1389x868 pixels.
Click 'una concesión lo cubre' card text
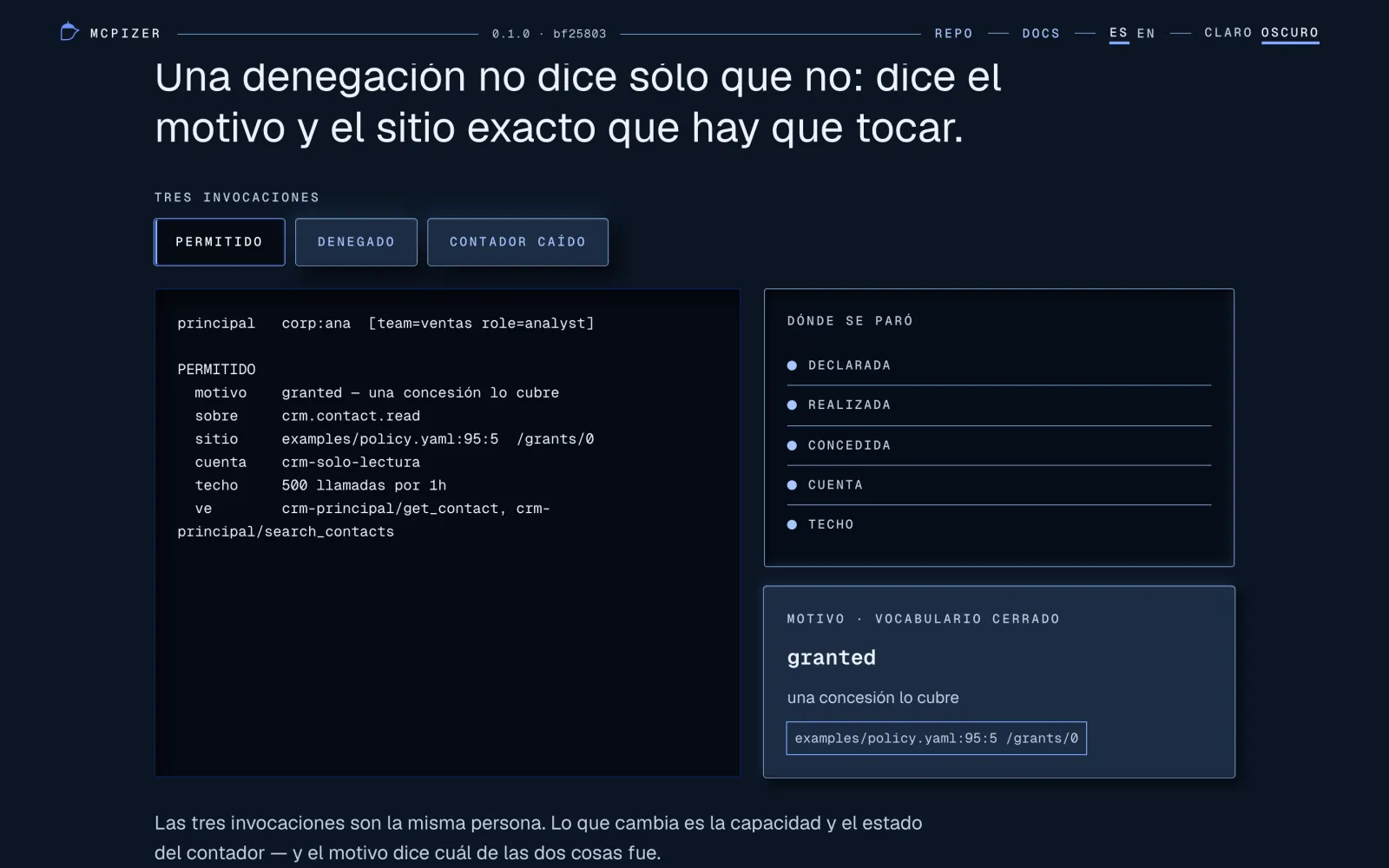(872, 698)
